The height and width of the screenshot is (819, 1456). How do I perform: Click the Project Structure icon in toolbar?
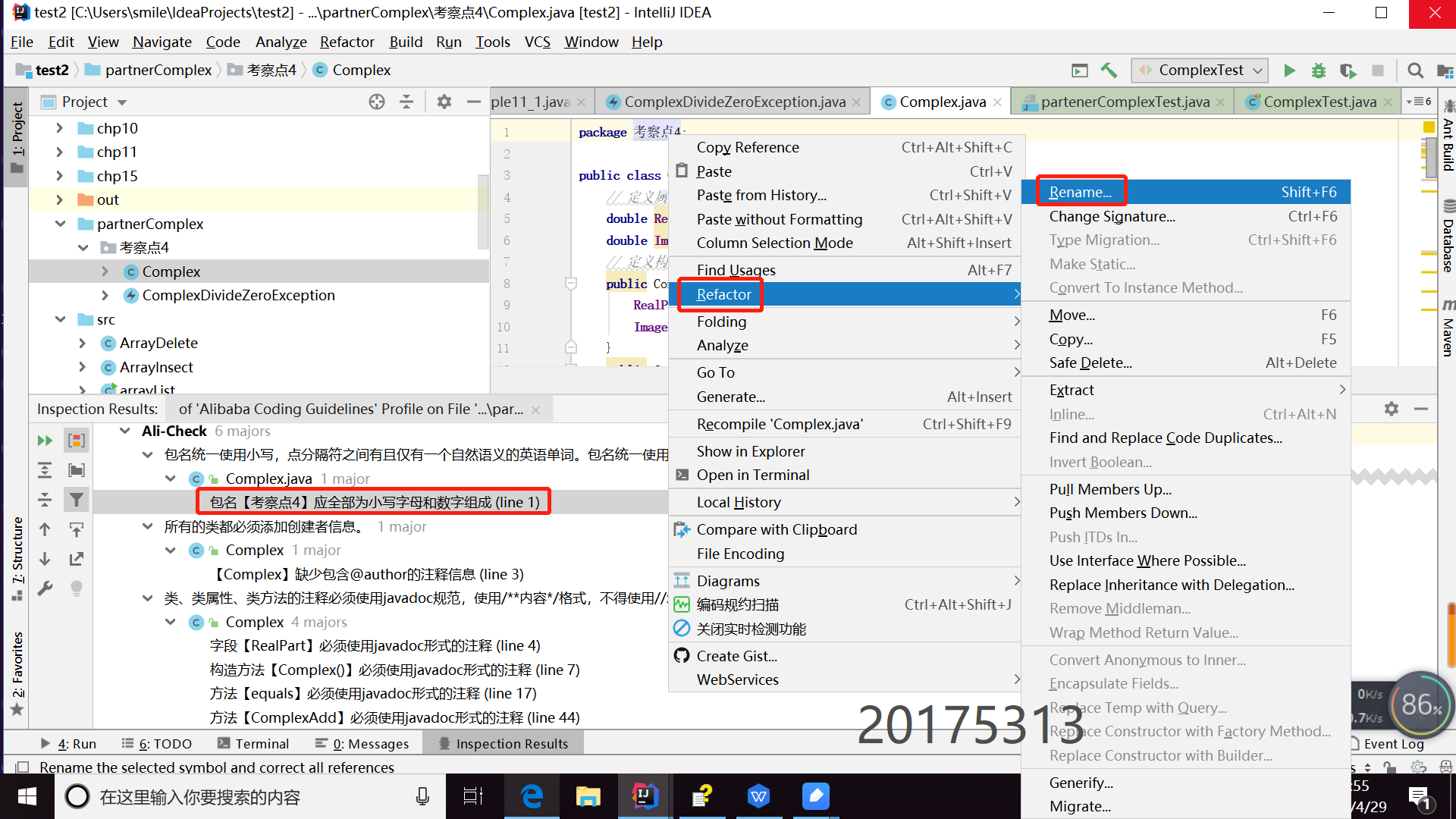pyautogui.click(x=1445, y=71)
